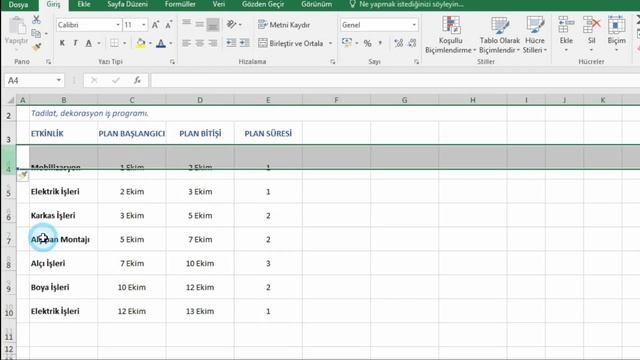The image size is (640, 360).
Task: Click the Cut scissors icon
Action: click(36, 20)
